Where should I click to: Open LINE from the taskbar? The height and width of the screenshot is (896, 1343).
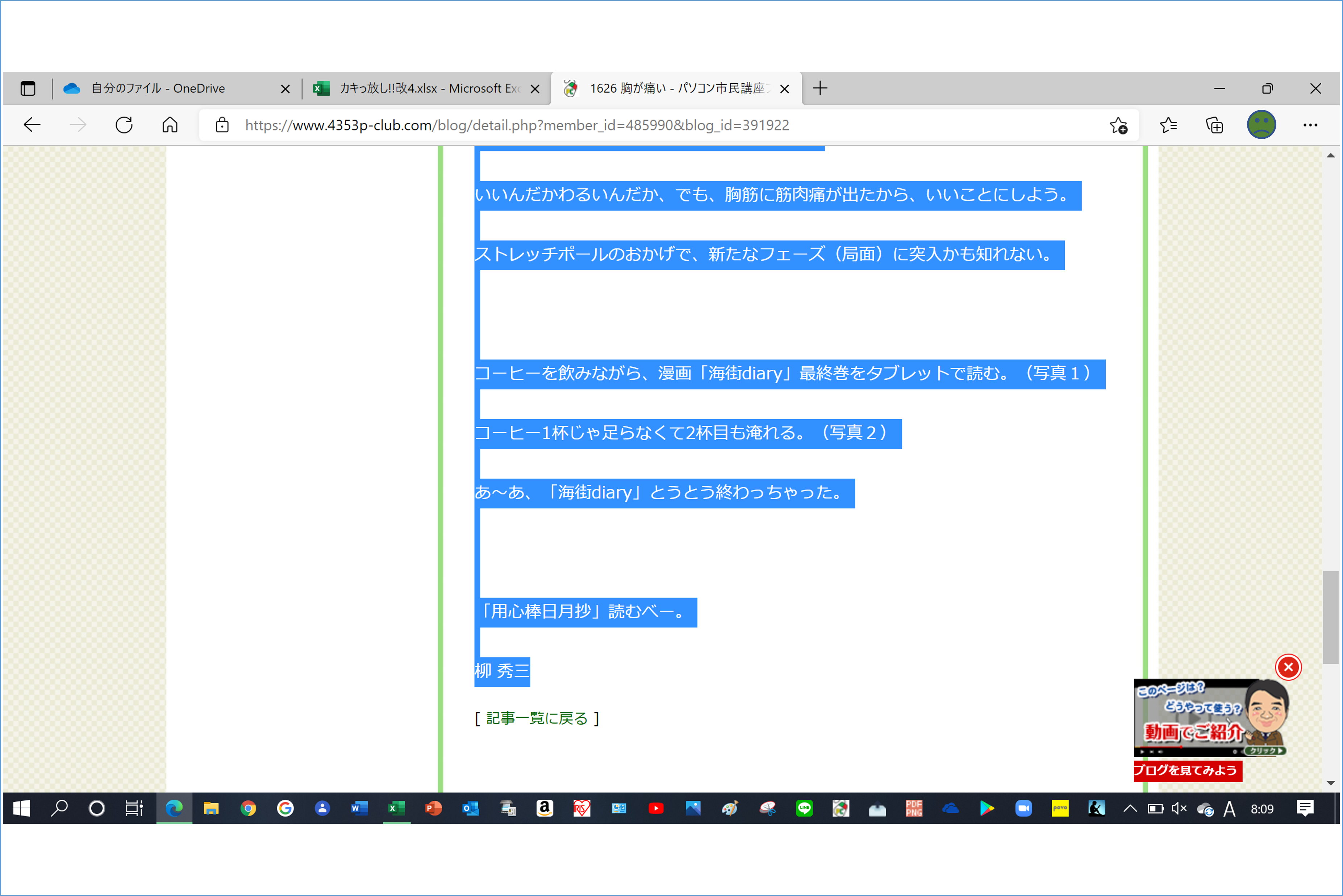point(804,808)
